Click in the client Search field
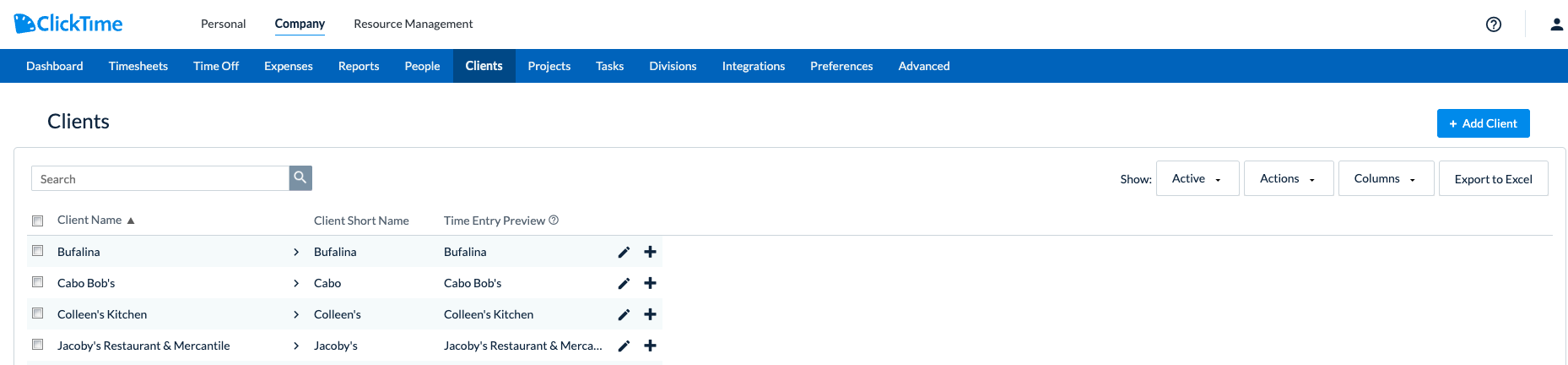 [160, 178]
